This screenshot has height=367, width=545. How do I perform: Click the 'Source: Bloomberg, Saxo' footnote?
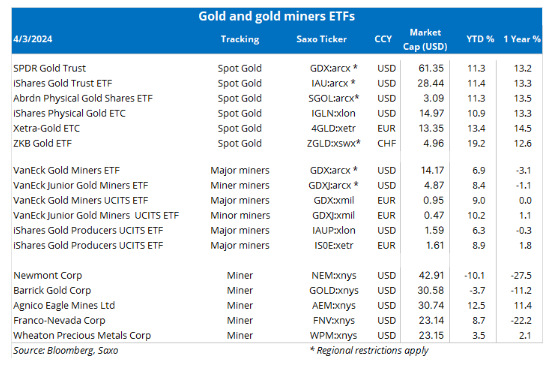[x=66, y=350]
